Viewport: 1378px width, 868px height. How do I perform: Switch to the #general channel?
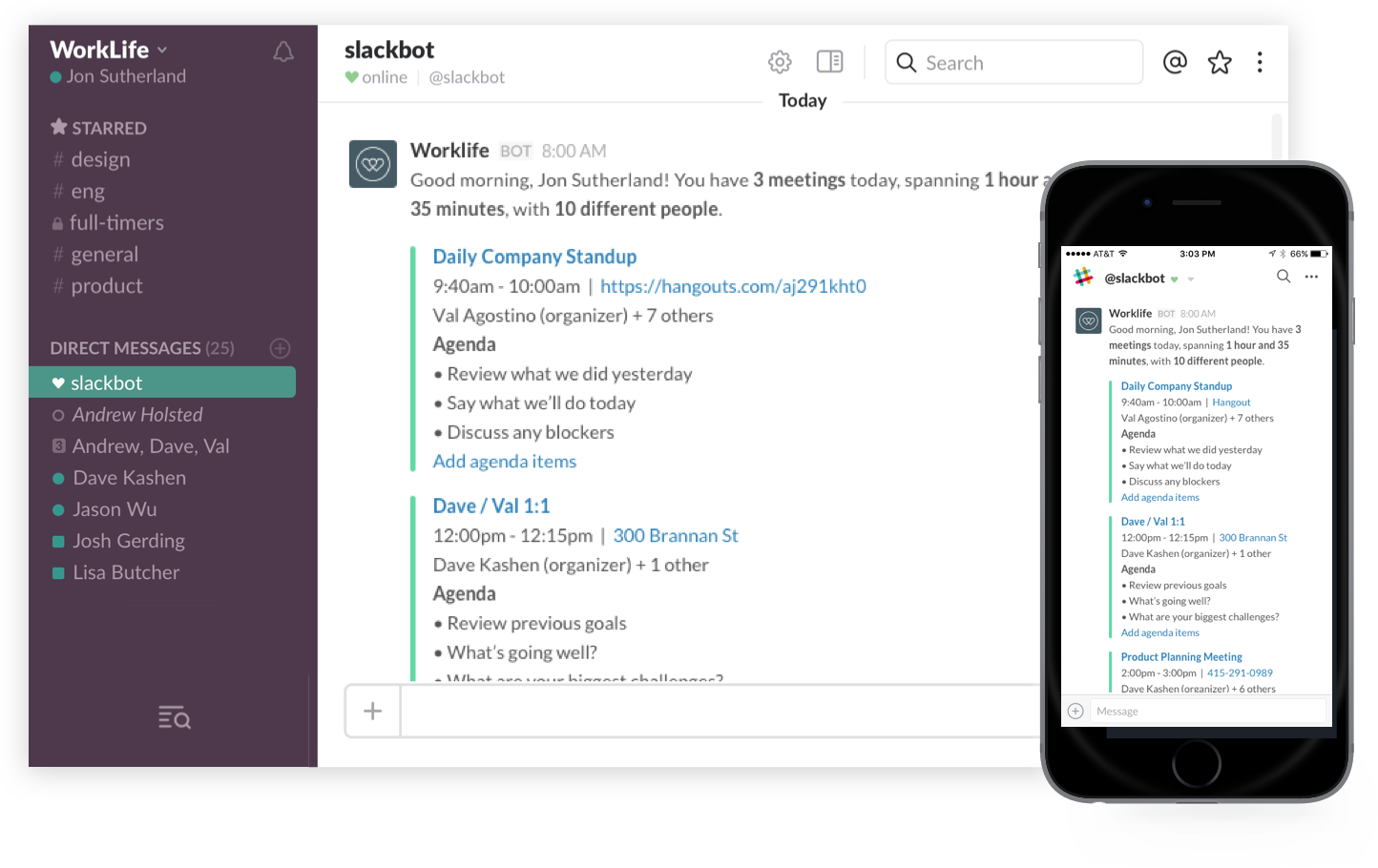click(x=106, y=254)
